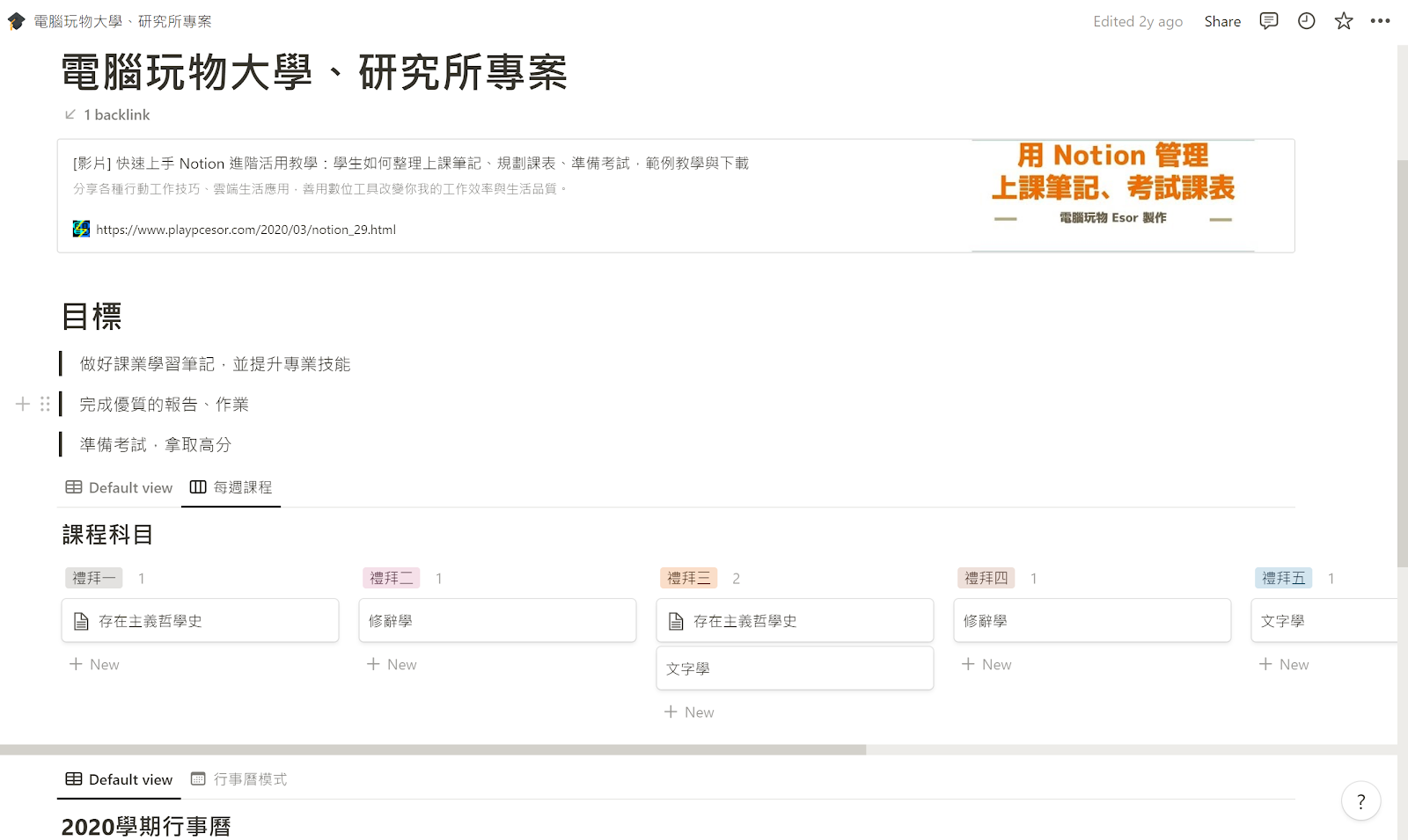The height and width of the screenshot is (840, 1408).
Task: Open 文字學 card in 禮拜五 column
Action: 1324,620
